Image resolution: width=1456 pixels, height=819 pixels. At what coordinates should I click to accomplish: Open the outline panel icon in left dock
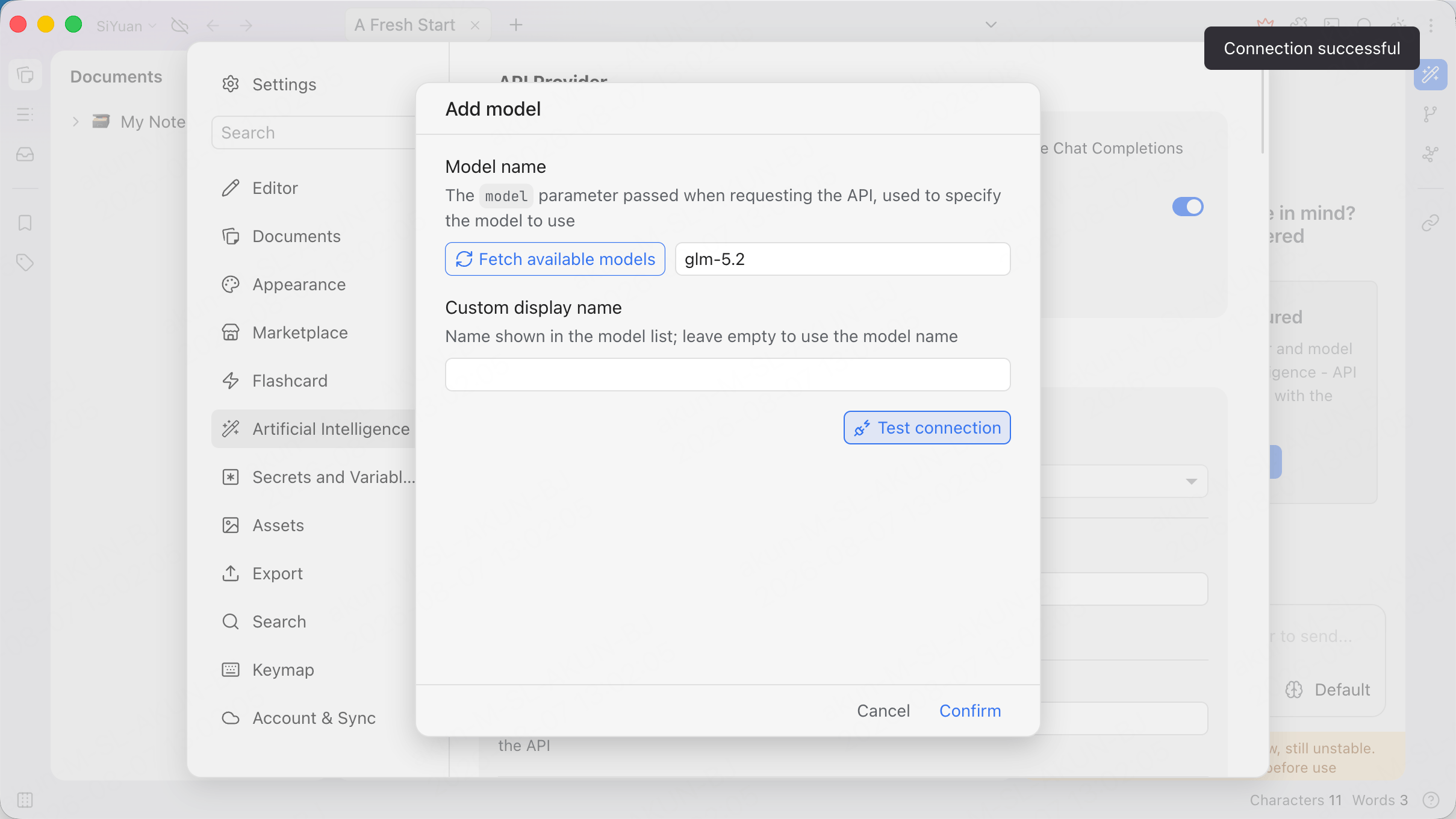[x=25, y=114]
